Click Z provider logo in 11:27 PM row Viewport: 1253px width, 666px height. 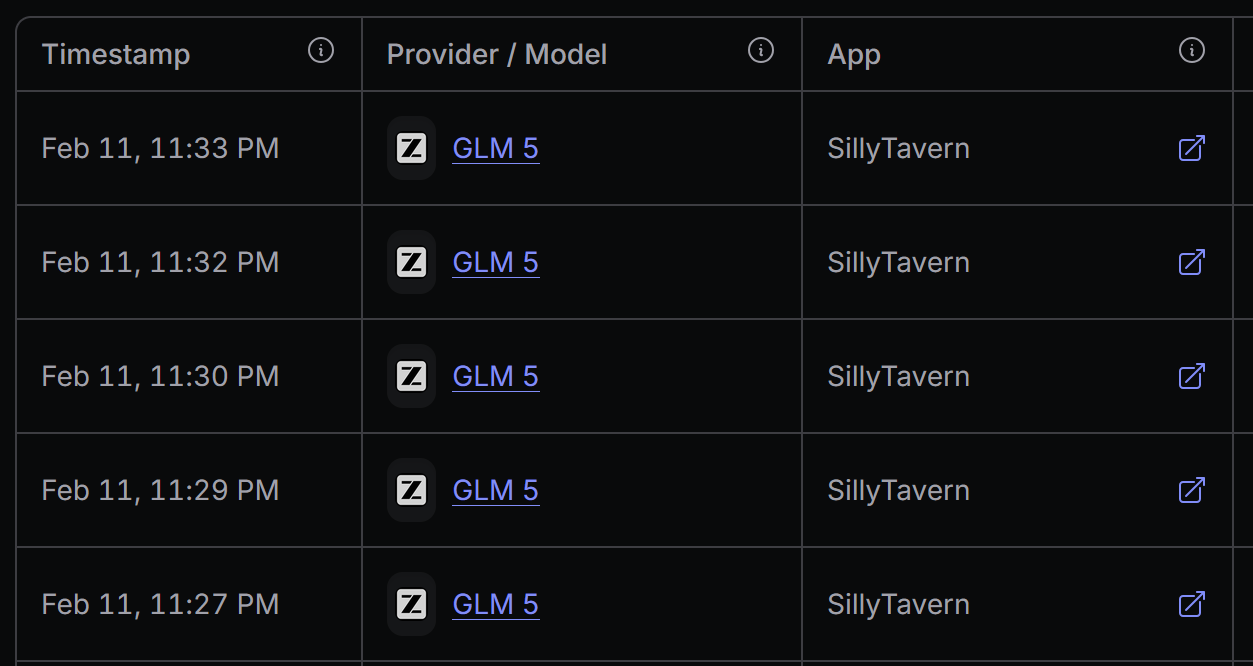click(x=412, y=605)
